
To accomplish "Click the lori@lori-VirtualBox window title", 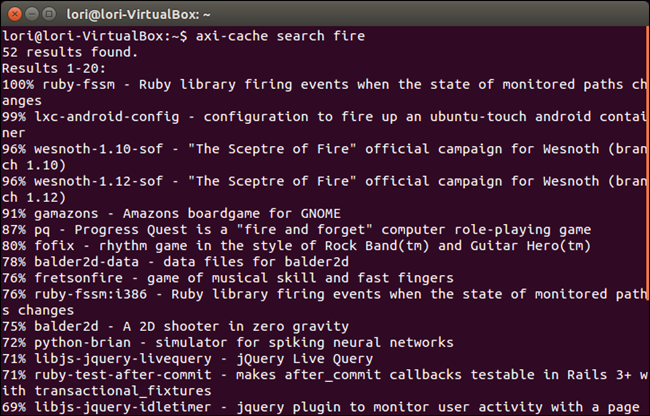I will click(138, 15).
